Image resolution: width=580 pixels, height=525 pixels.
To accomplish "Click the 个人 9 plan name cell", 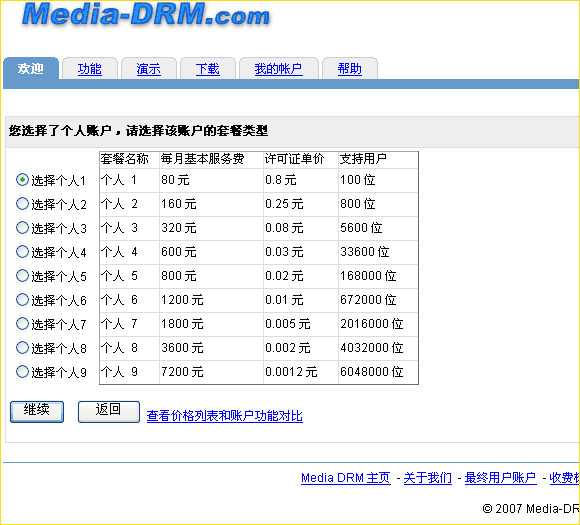I will (129, 372).
